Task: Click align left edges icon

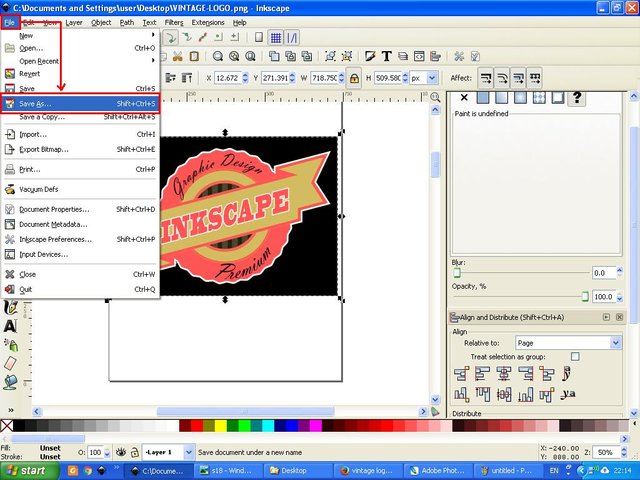Action: click(x=482, y=374)
